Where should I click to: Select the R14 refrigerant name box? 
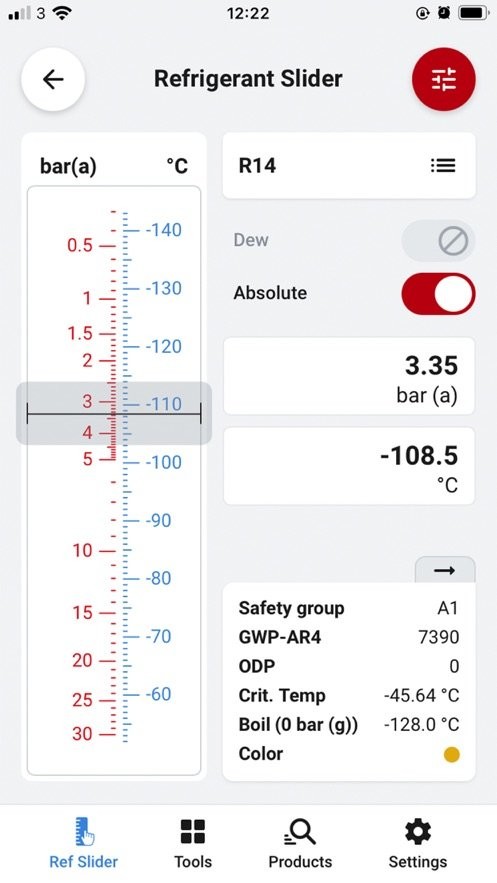click(349, 166)
